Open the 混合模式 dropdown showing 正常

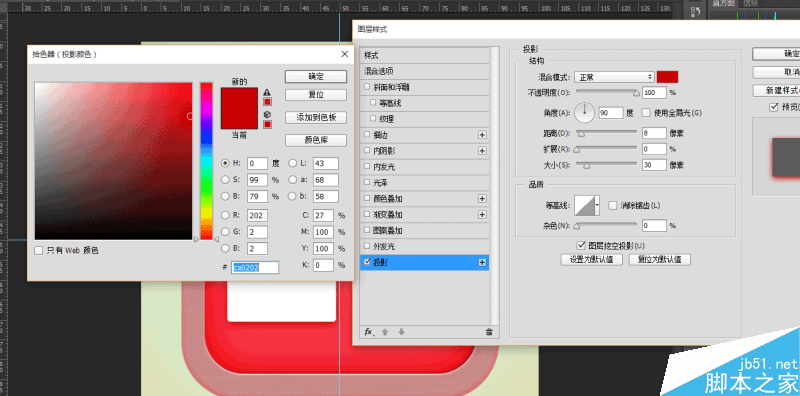coord(614,77)
